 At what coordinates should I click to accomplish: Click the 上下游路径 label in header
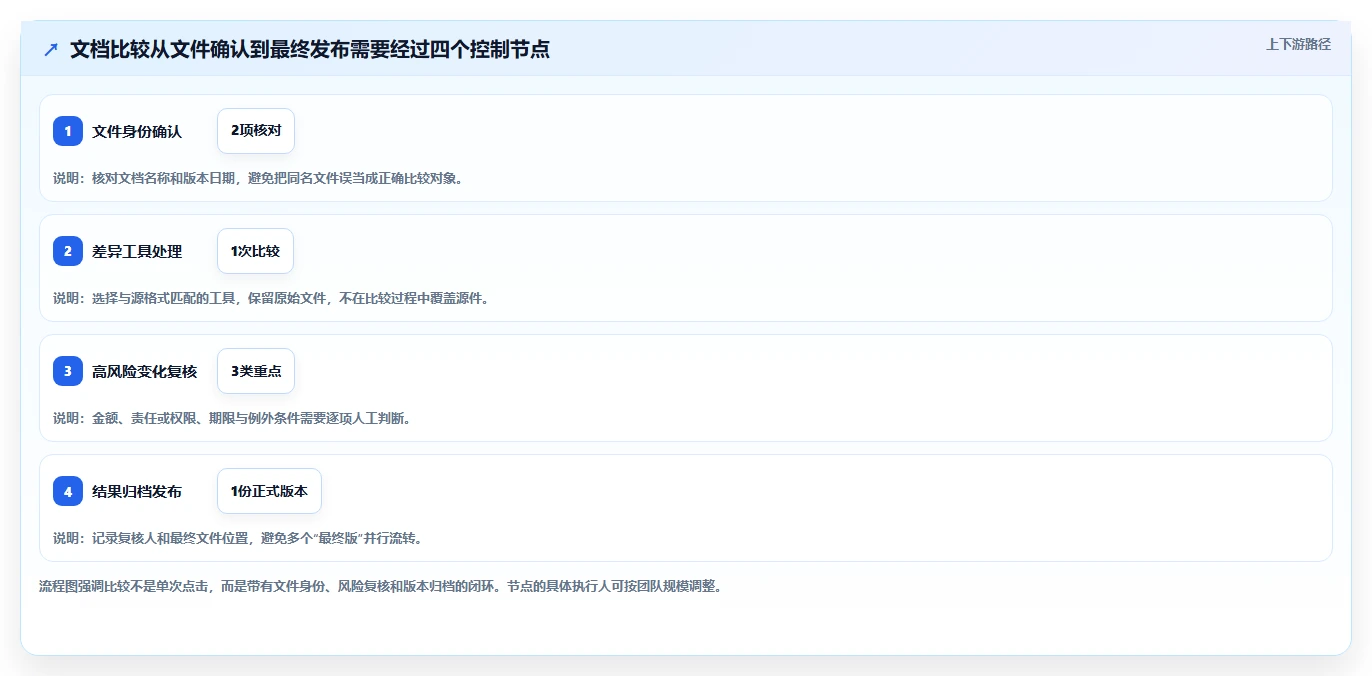pos(1298,44)
